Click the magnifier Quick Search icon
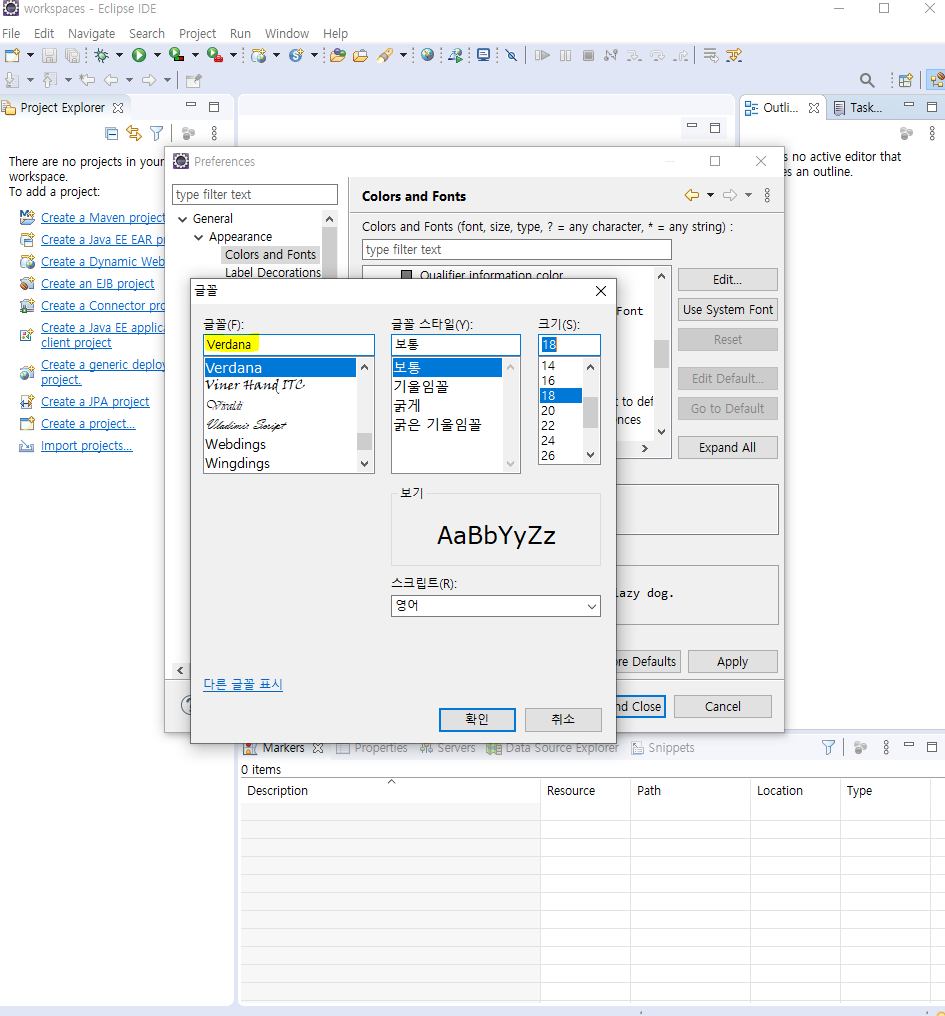This screenshot has width=945, height=1016. pos(867,80)
